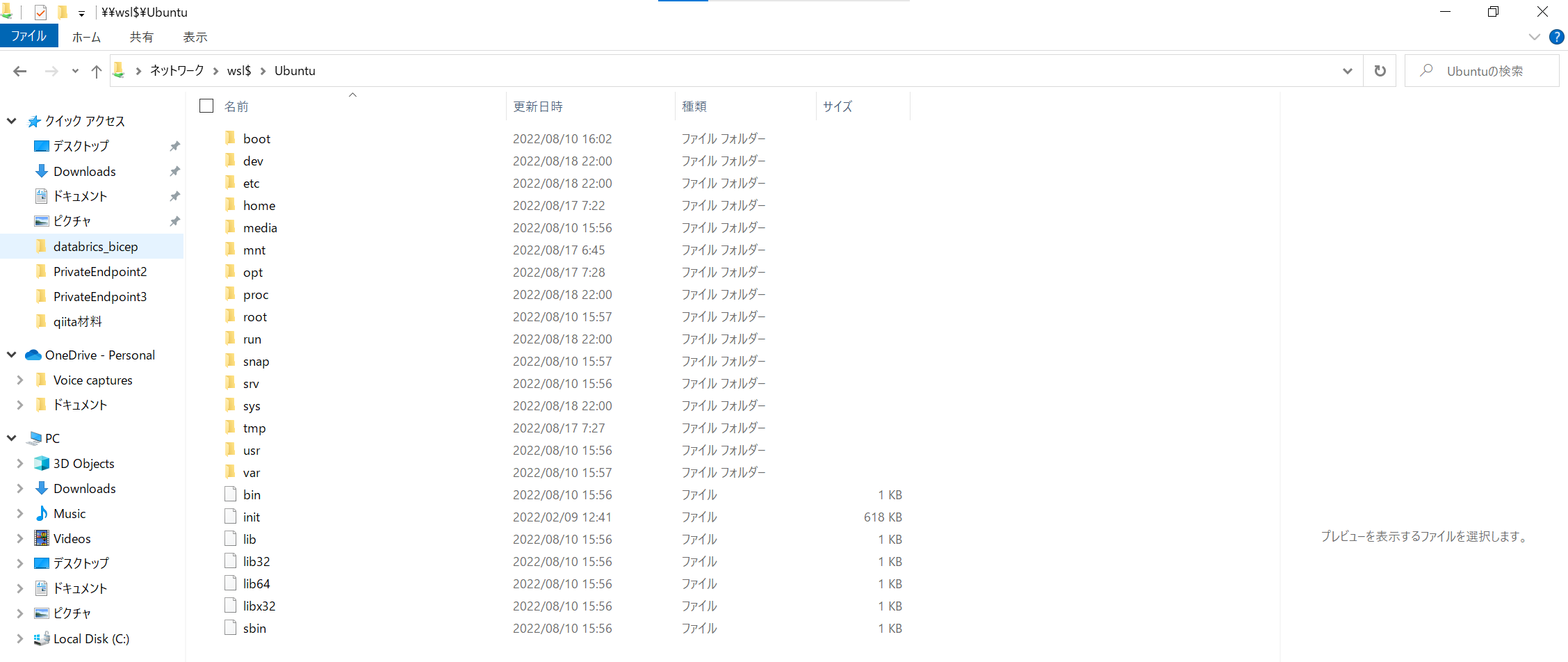Click the Properties quick access toolbar icon
The width and height of the screenshot is (1568, 662).
tap(40, 13)
